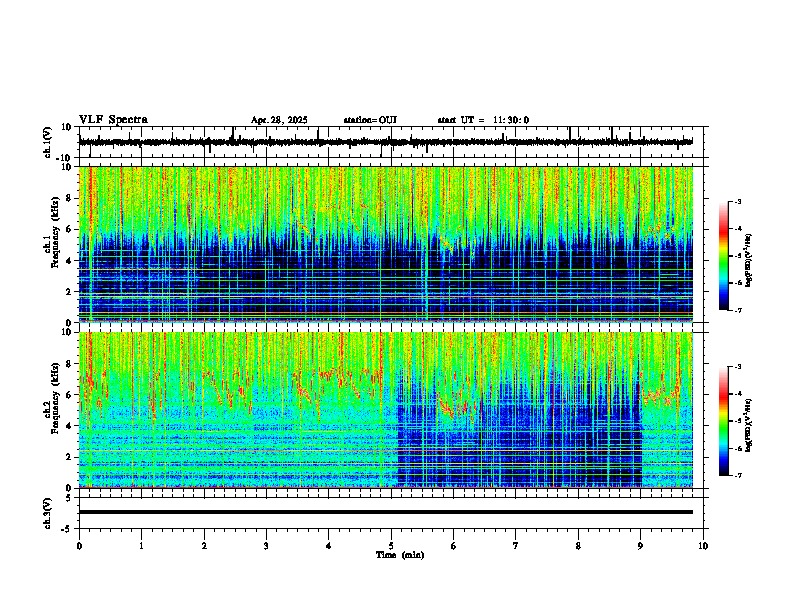Click time axis tick label "0"
Image resolution: width=792 pixels, height=612 pixels.
(79, 546)
